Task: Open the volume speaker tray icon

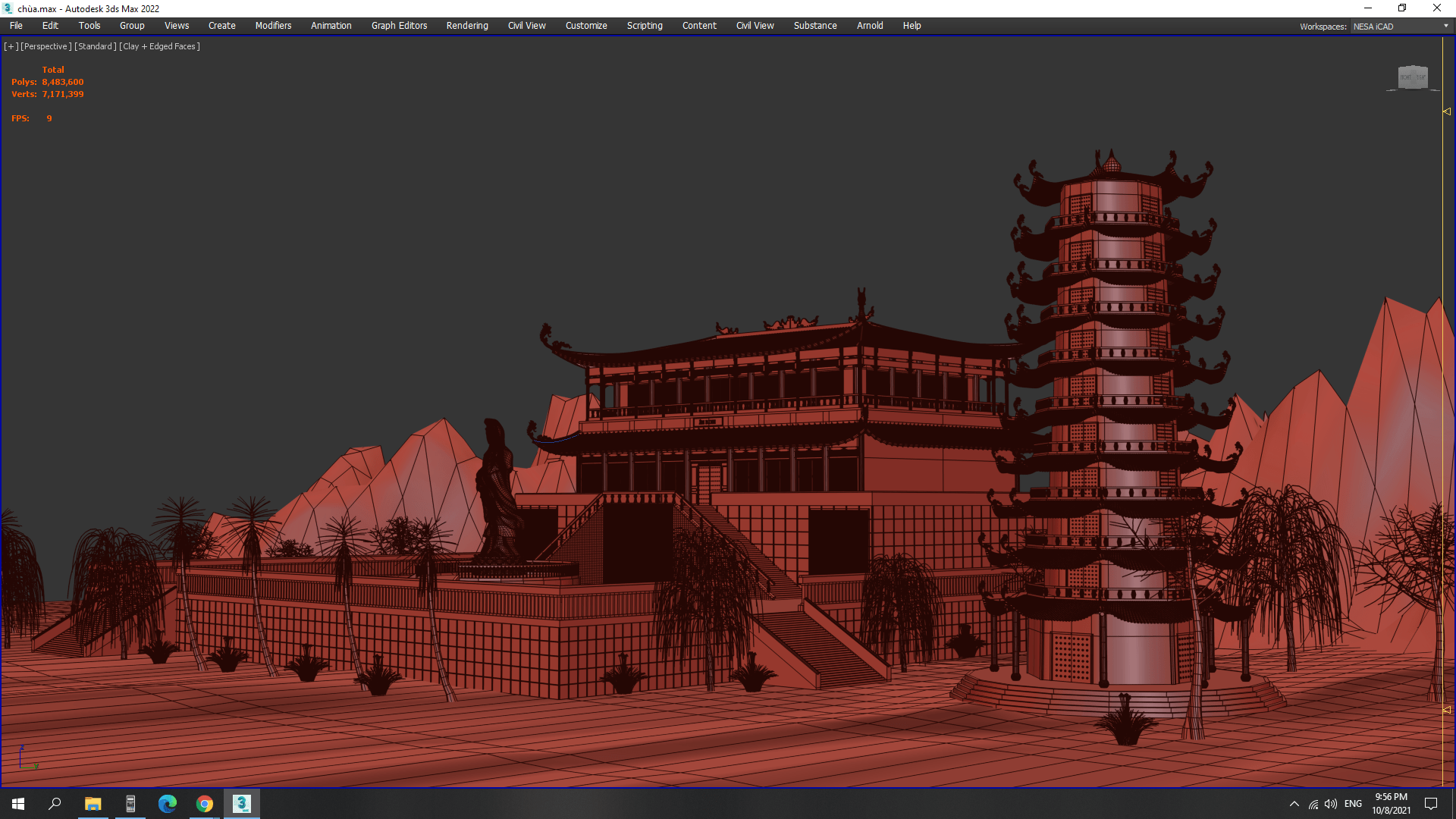Action: (1331, 804)
